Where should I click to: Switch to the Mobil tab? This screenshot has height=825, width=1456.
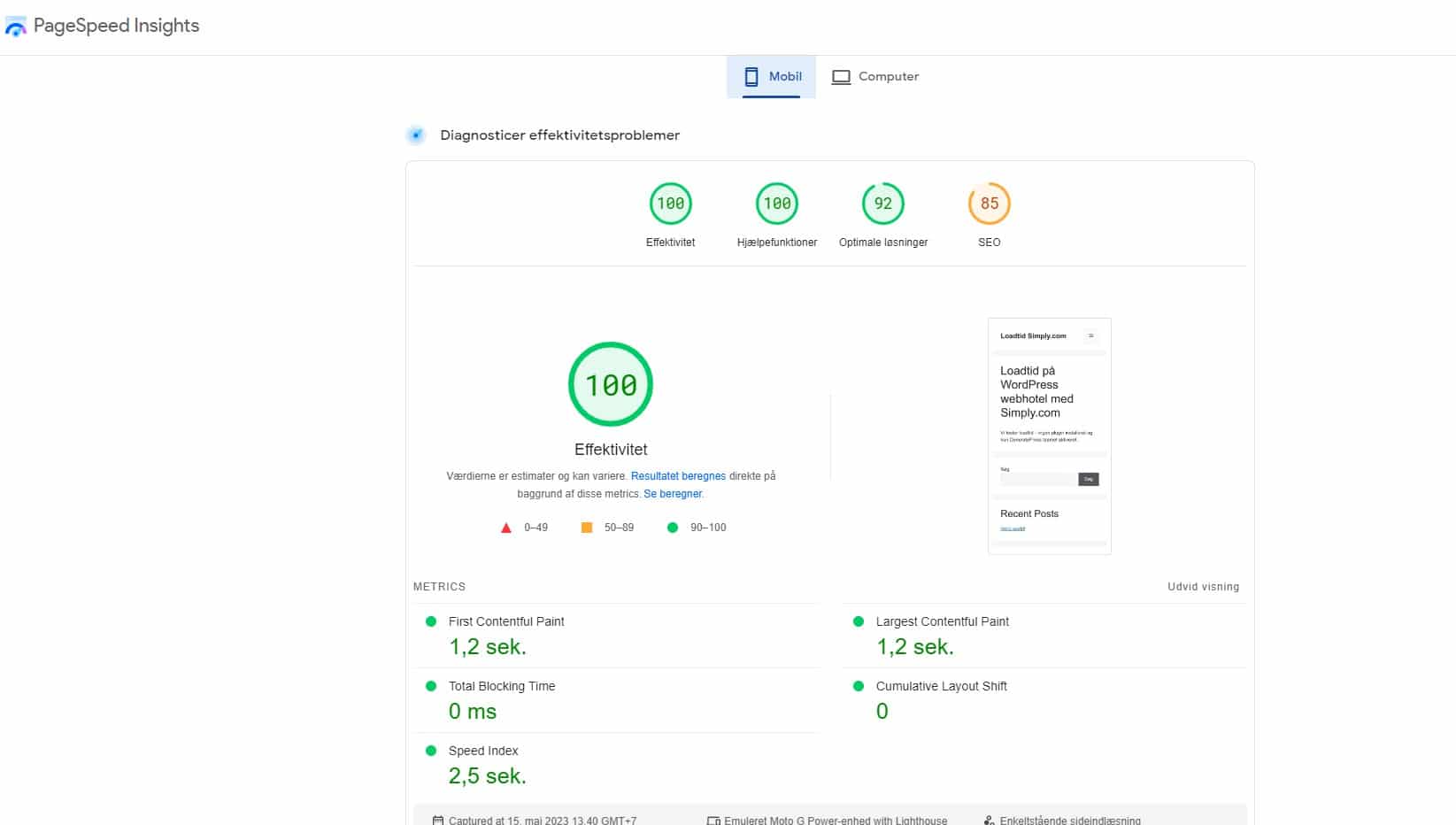tap(771, 77)
